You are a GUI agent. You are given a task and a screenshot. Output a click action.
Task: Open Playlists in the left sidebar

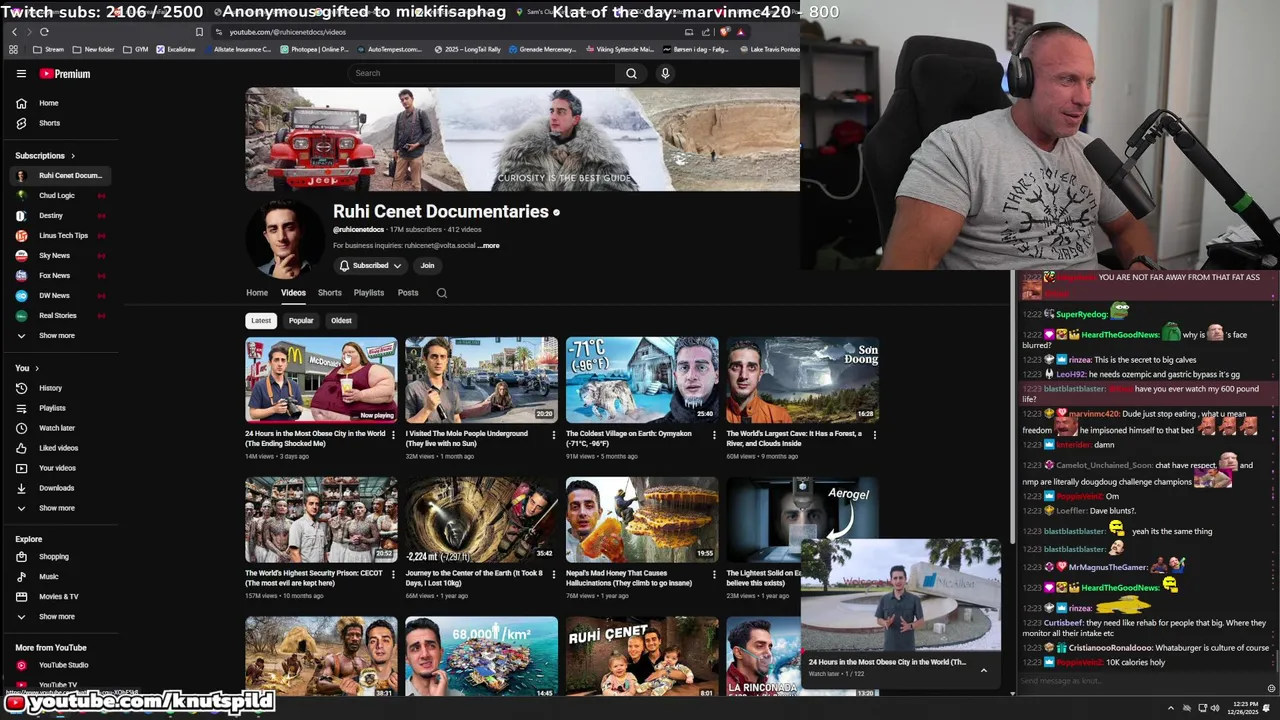click(x=60, y=408)
